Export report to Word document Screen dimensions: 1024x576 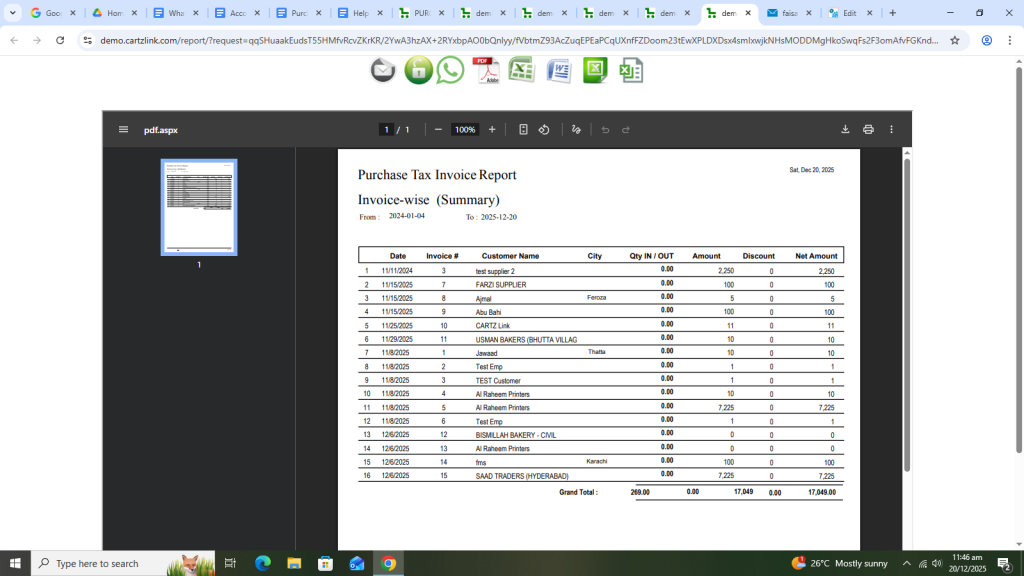[558, 70]
